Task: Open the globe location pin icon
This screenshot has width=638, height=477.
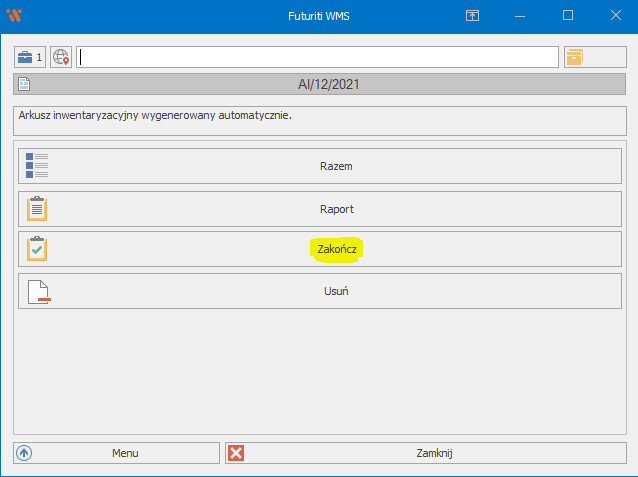Action: pyautogui.click(x=62, y=57)
